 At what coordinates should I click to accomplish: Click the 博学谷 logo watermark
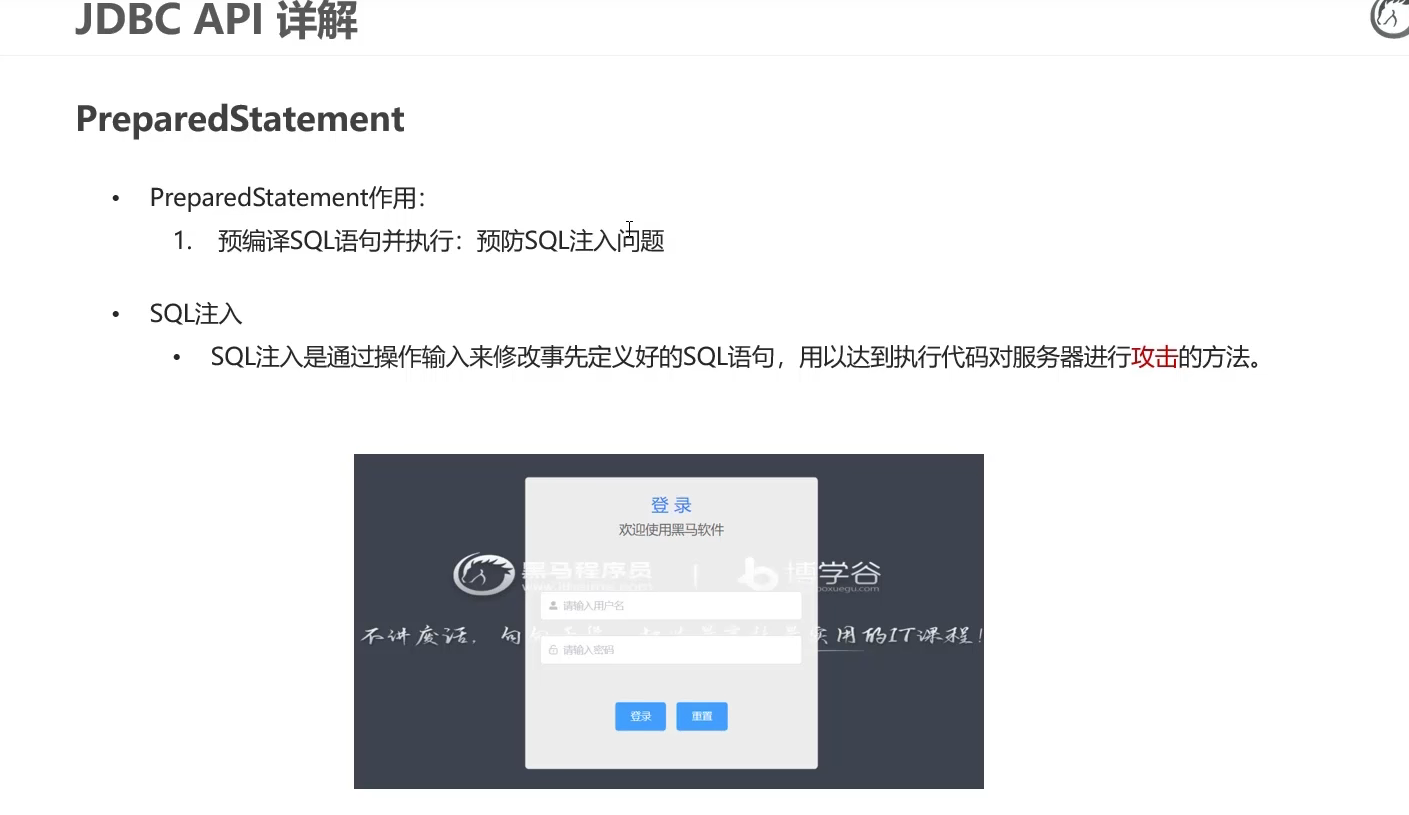click(x=809, y=573)
